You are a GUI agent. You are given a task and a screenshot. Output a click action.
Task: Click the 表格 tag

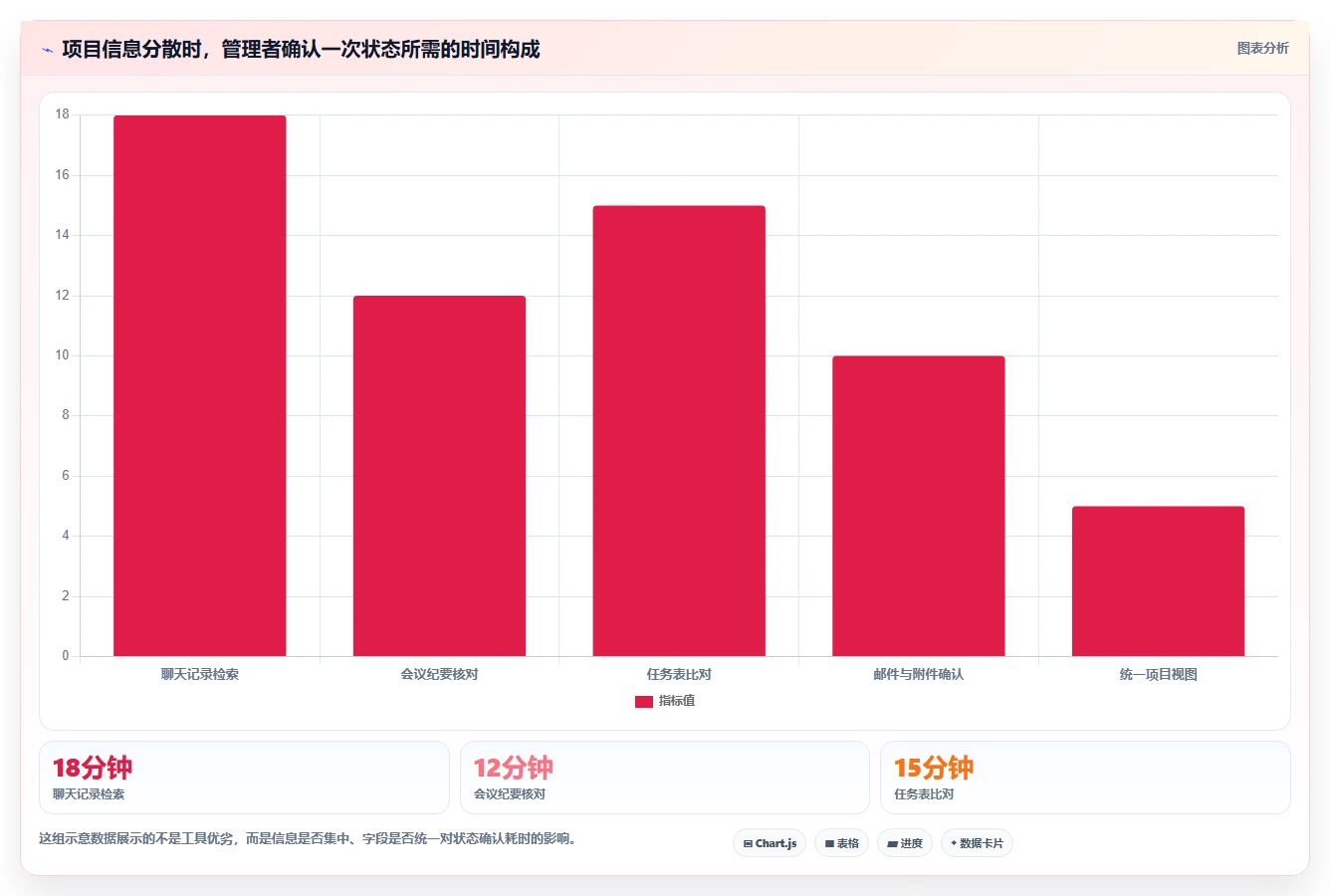[841, 843]
